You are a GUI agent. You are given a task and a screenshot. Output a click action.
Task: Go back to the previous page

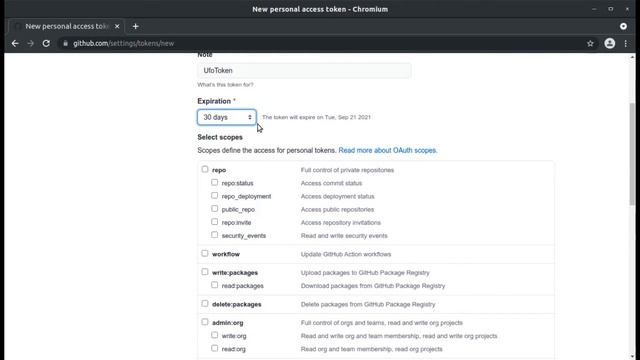[15, 43]
